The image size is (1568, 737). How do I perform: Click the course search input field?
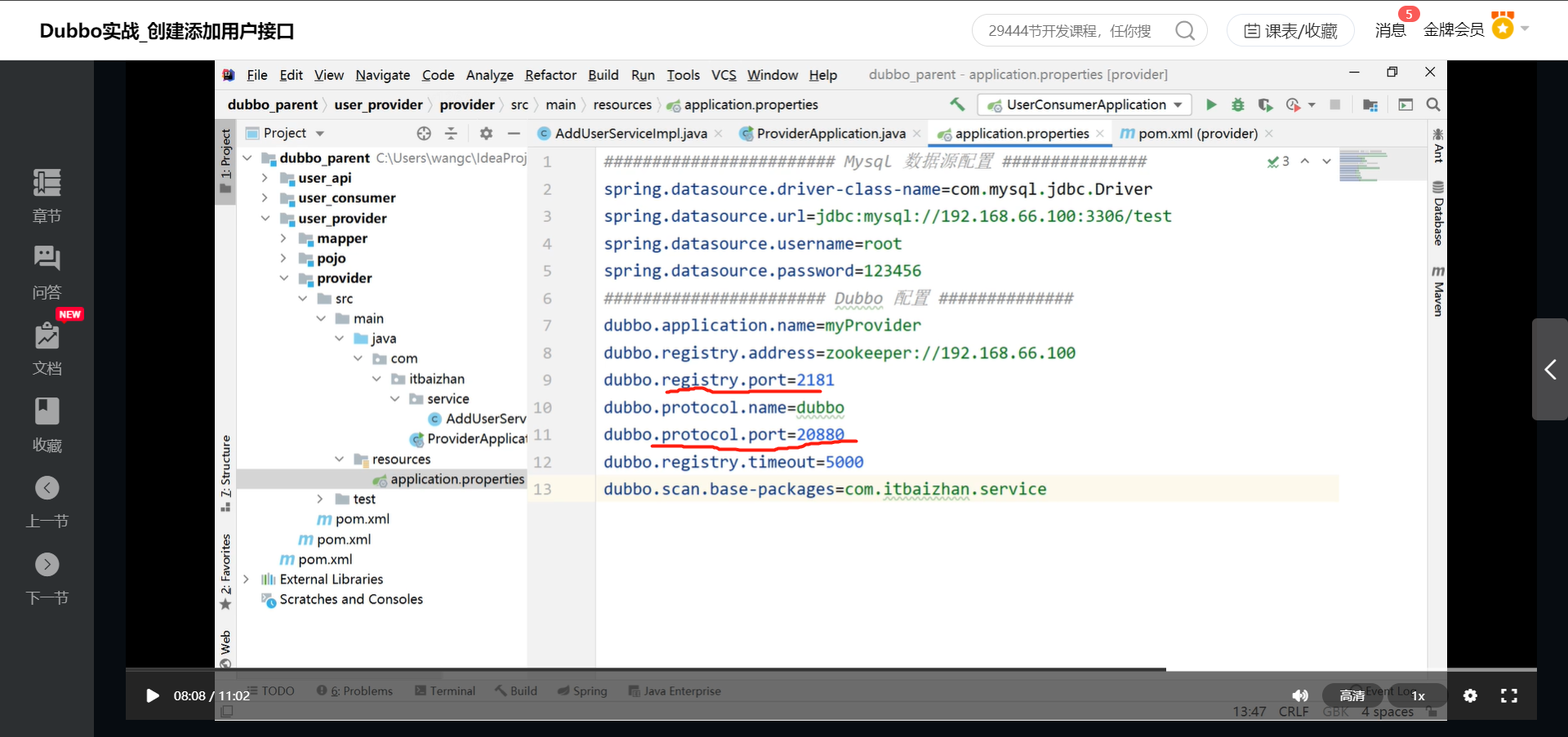click(x=1070, y=31)
